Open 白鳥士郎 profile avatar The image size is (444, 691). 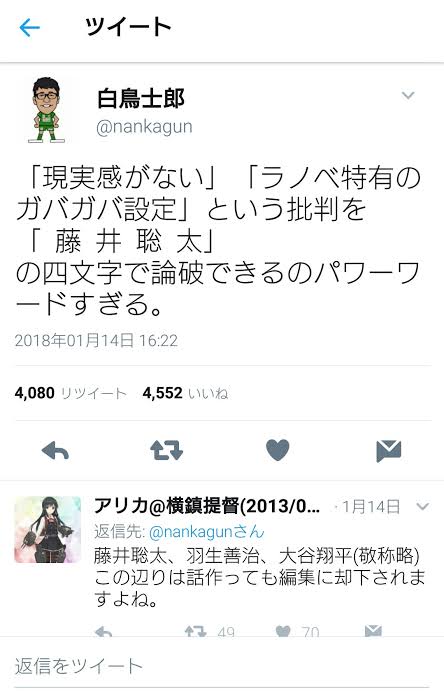coord(46,110)
